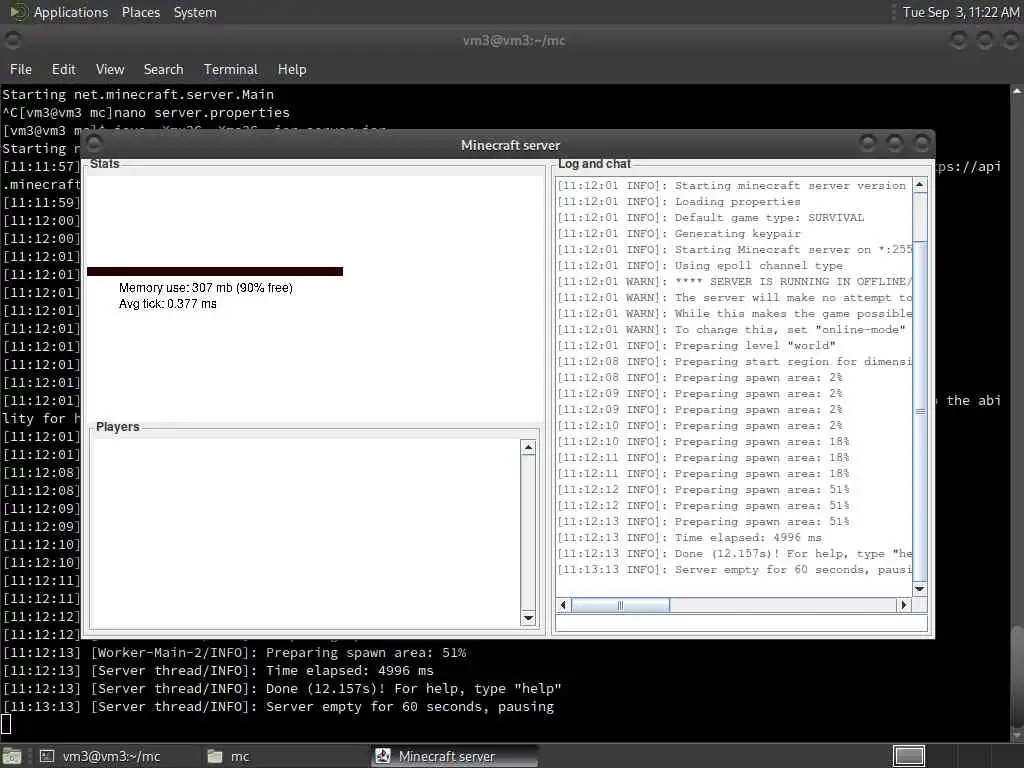The width and height of the screenshot is (1024, 768).
Task: Click the log line Using epoll channel type
Action: coord(700,265)
